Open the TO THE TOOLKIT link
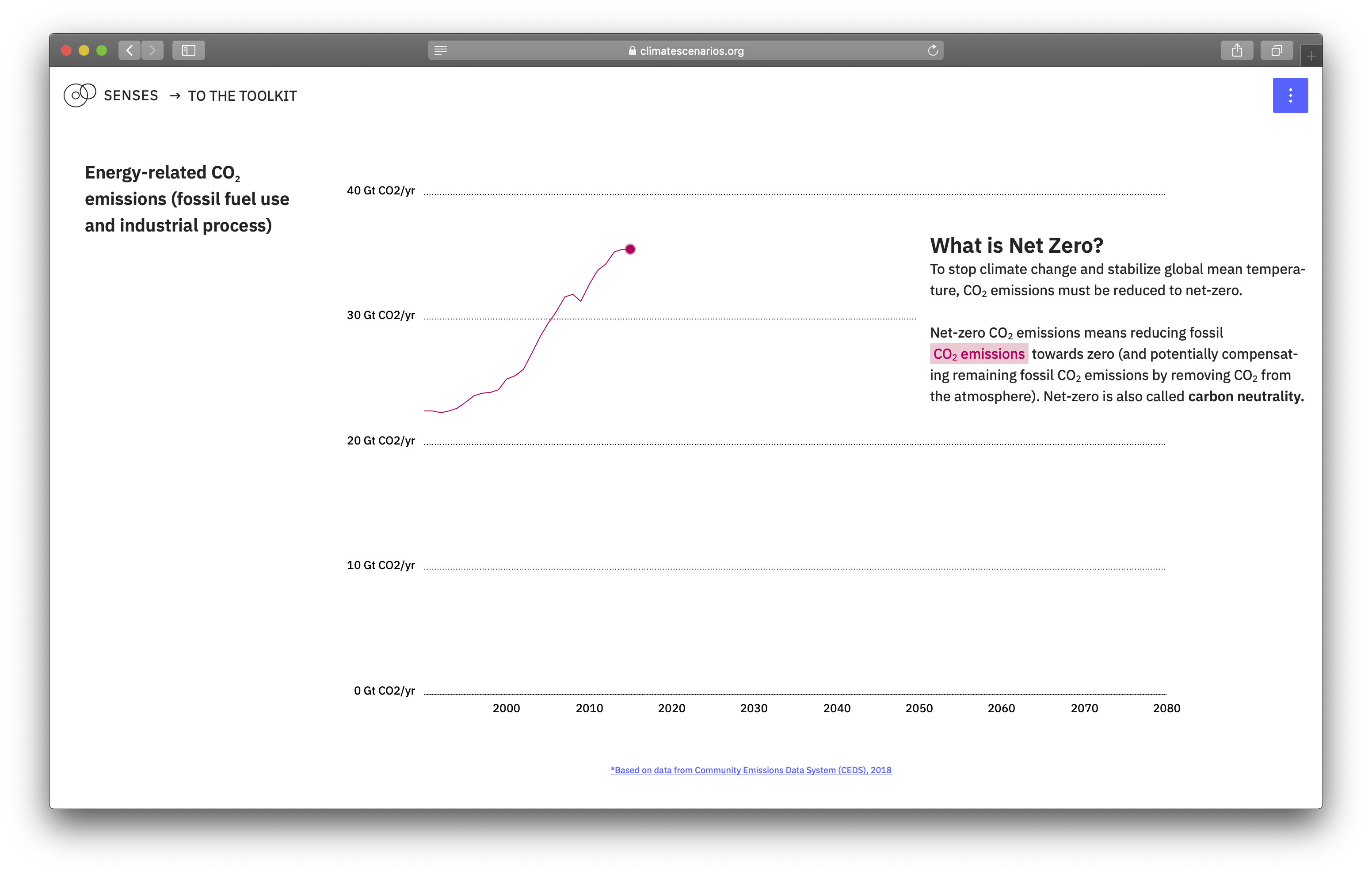The image size is (1372, 874). (242, 96)
